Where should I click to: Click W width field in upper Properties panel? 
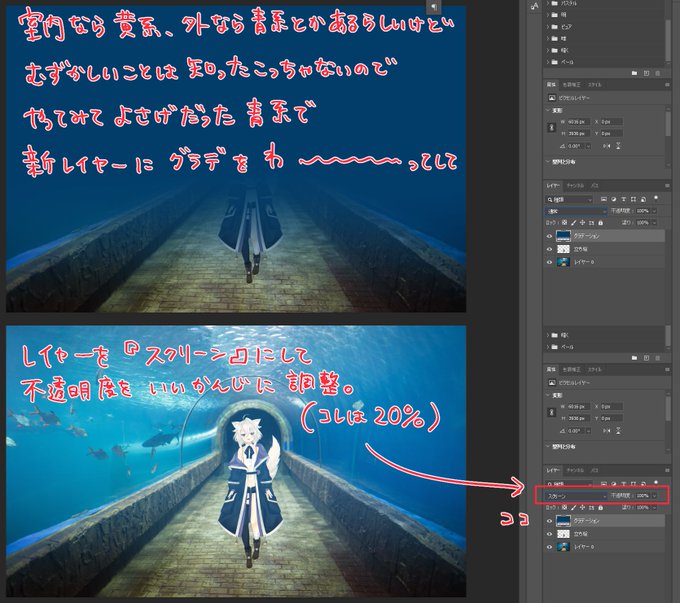(578, 122)
